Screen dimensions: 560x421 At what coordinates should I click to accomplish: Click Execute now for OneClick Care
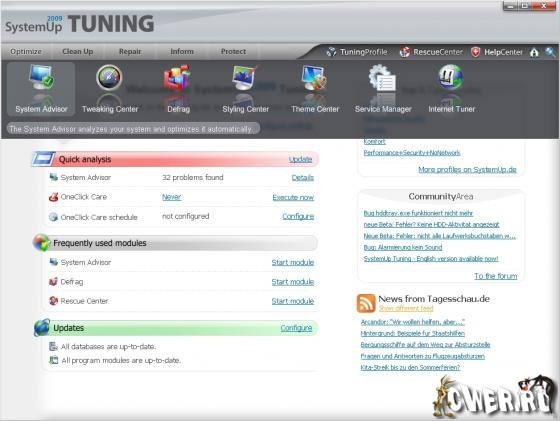click(x=293, y=197)
